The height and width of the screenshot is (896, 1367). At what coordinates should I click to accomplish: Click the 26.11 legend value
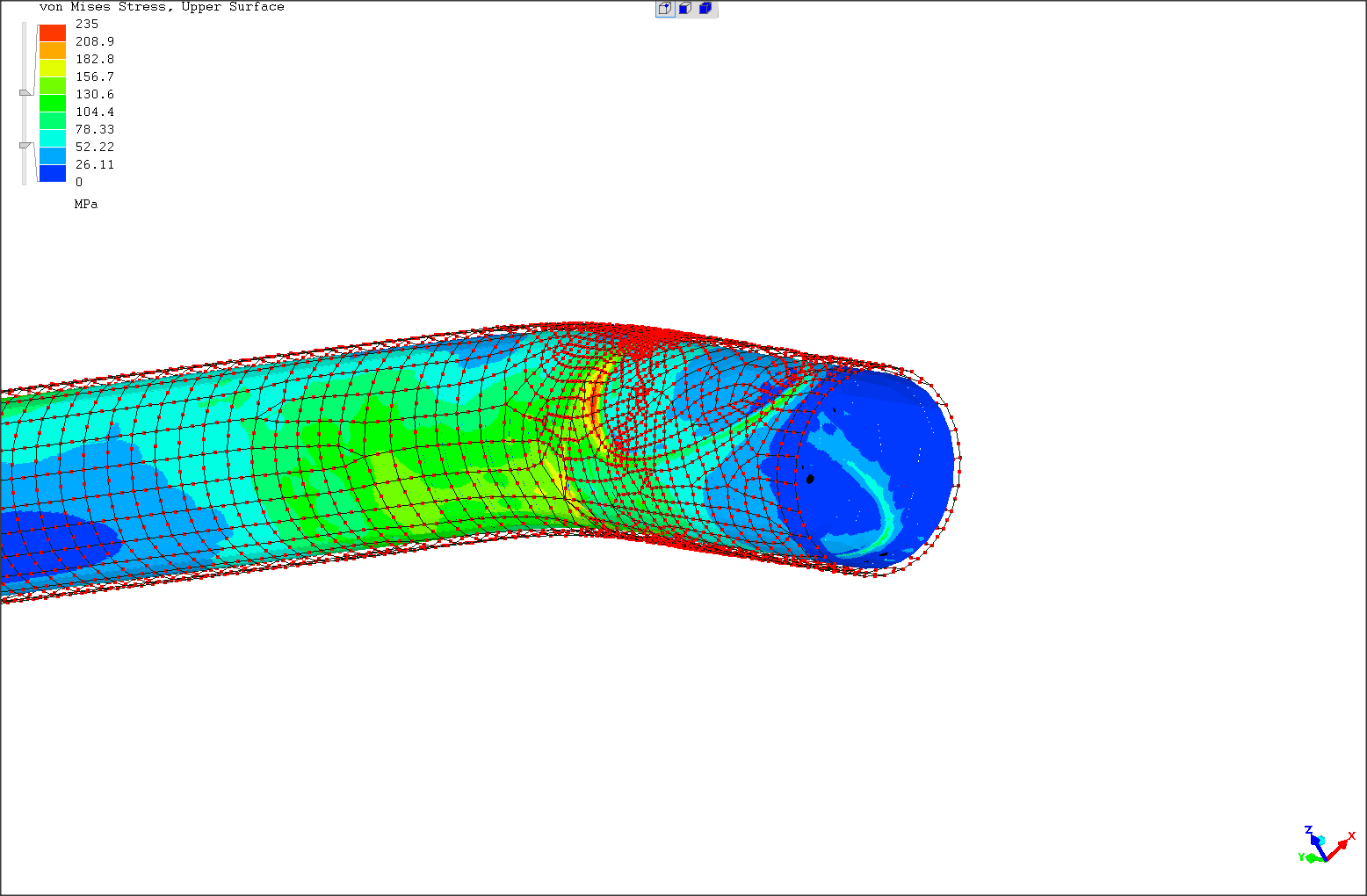tap(95, 164)
